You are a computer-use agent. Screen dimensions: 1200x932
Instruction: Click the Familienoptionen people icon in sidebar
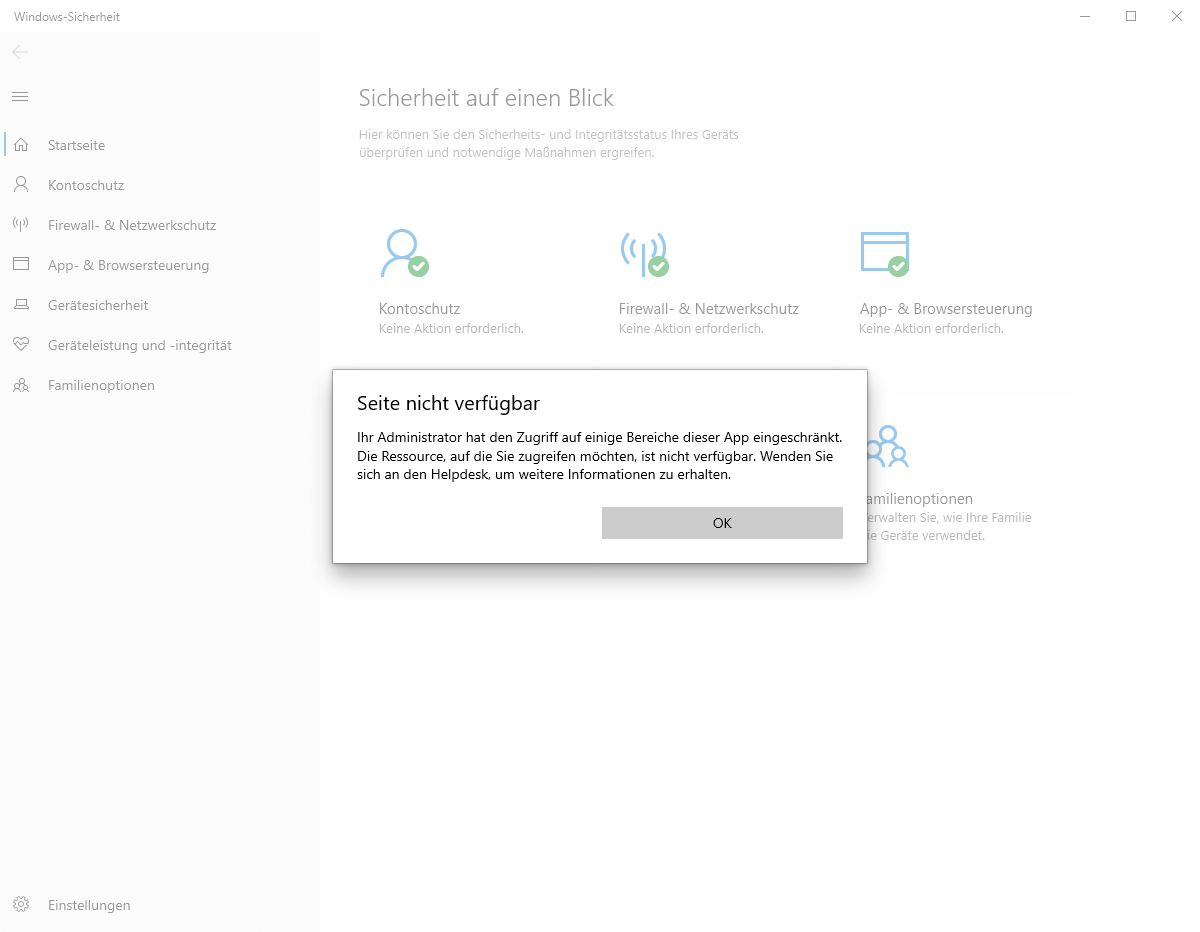(x=21, y=385)
